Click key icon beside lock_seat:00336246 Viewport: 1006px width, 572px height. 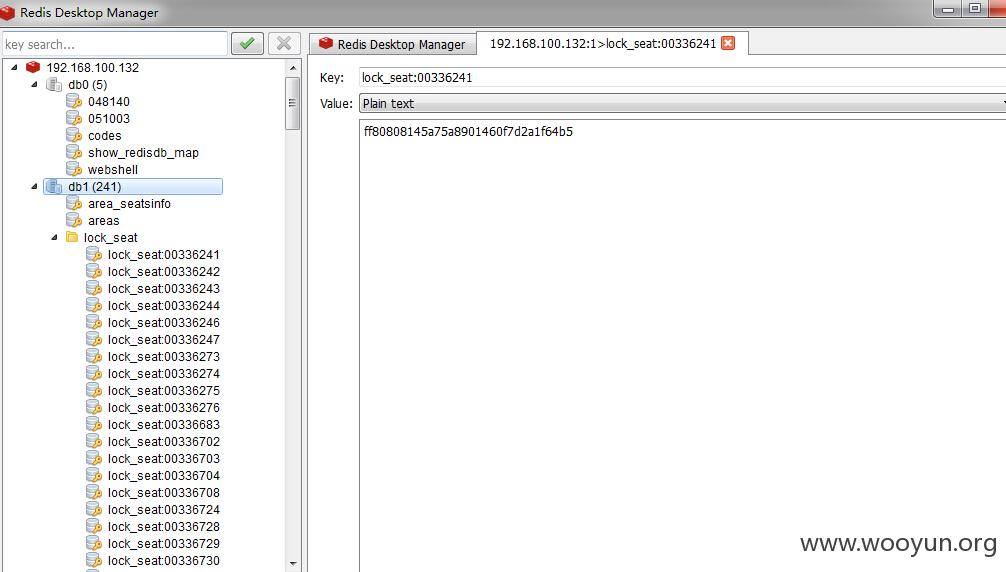[x=94, y=323]
